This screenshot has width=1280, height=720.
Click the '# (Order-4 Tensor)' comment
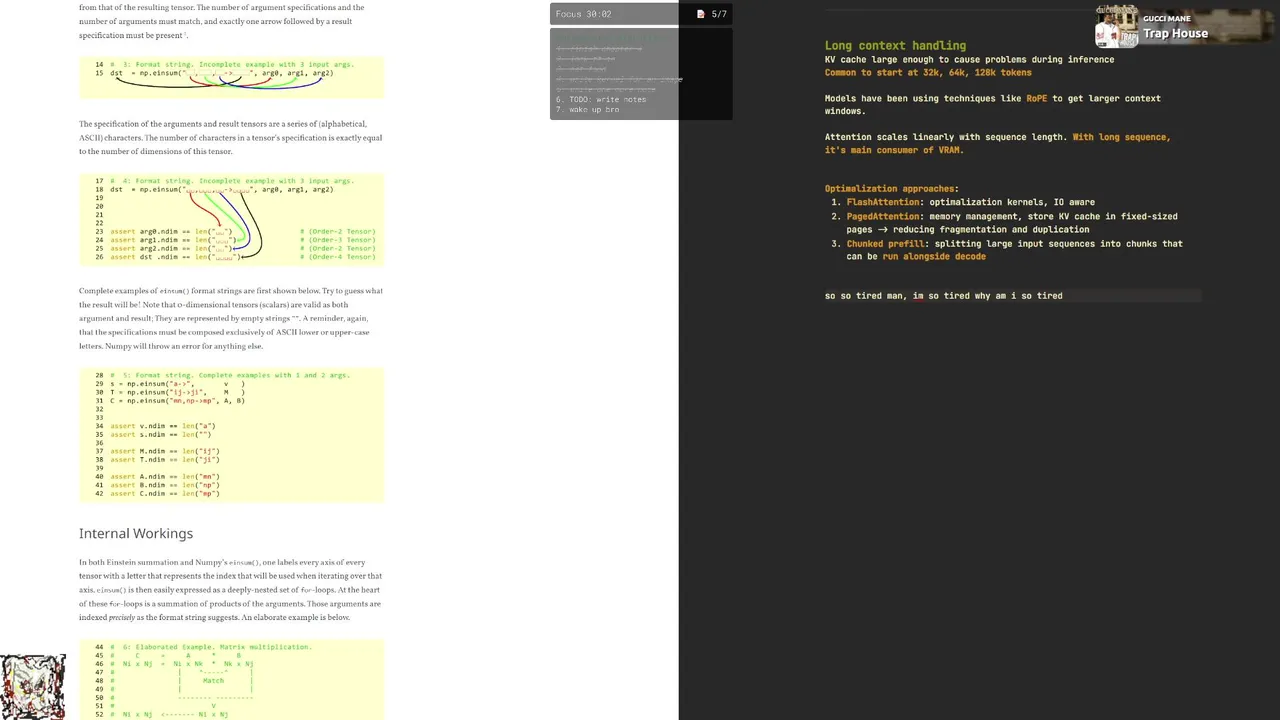click(337, 257)
